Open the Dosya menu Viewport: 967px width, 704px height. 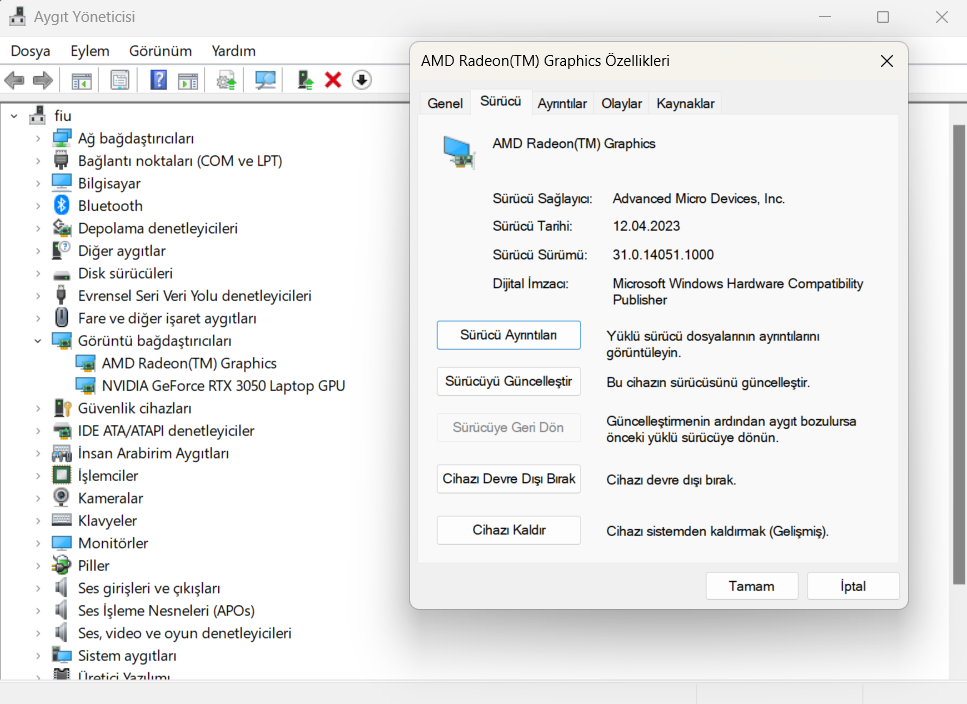(x=31, y=51)
